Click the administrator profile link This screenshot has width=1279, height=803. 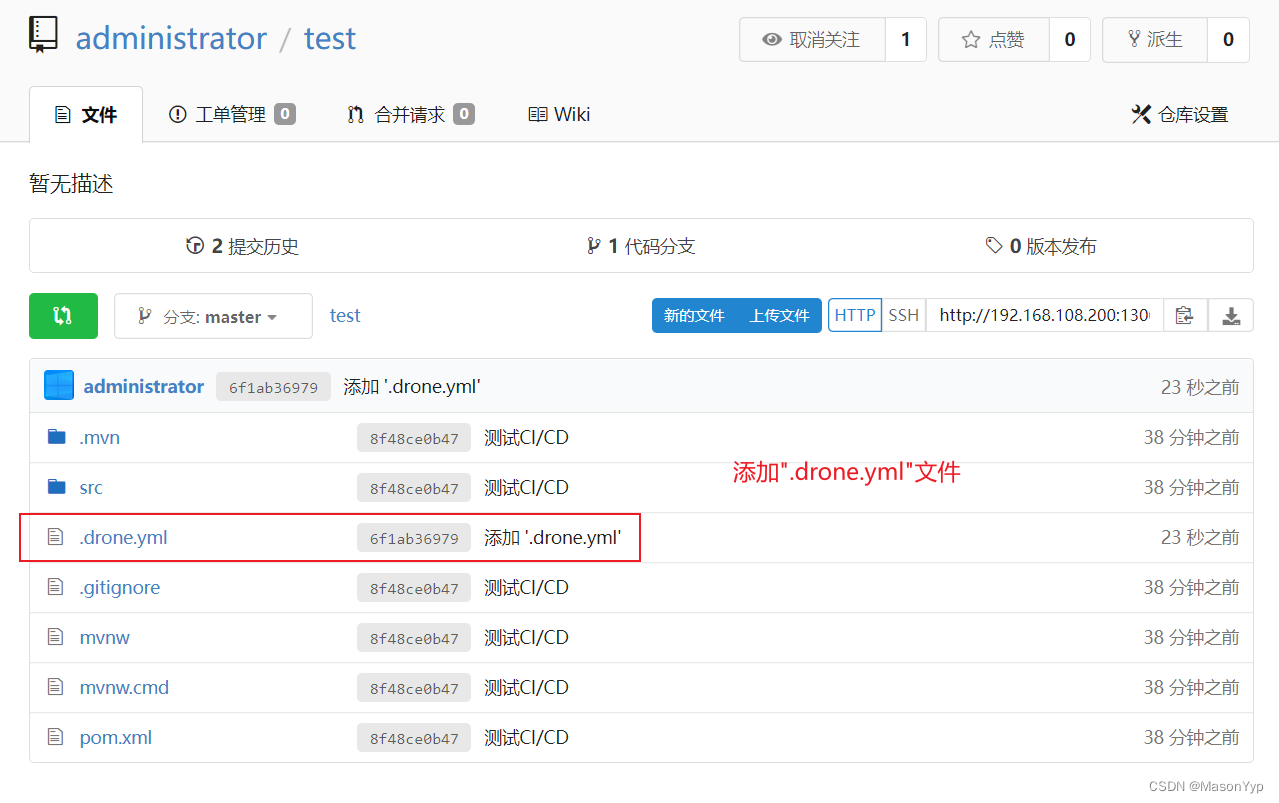click(171, 37)
